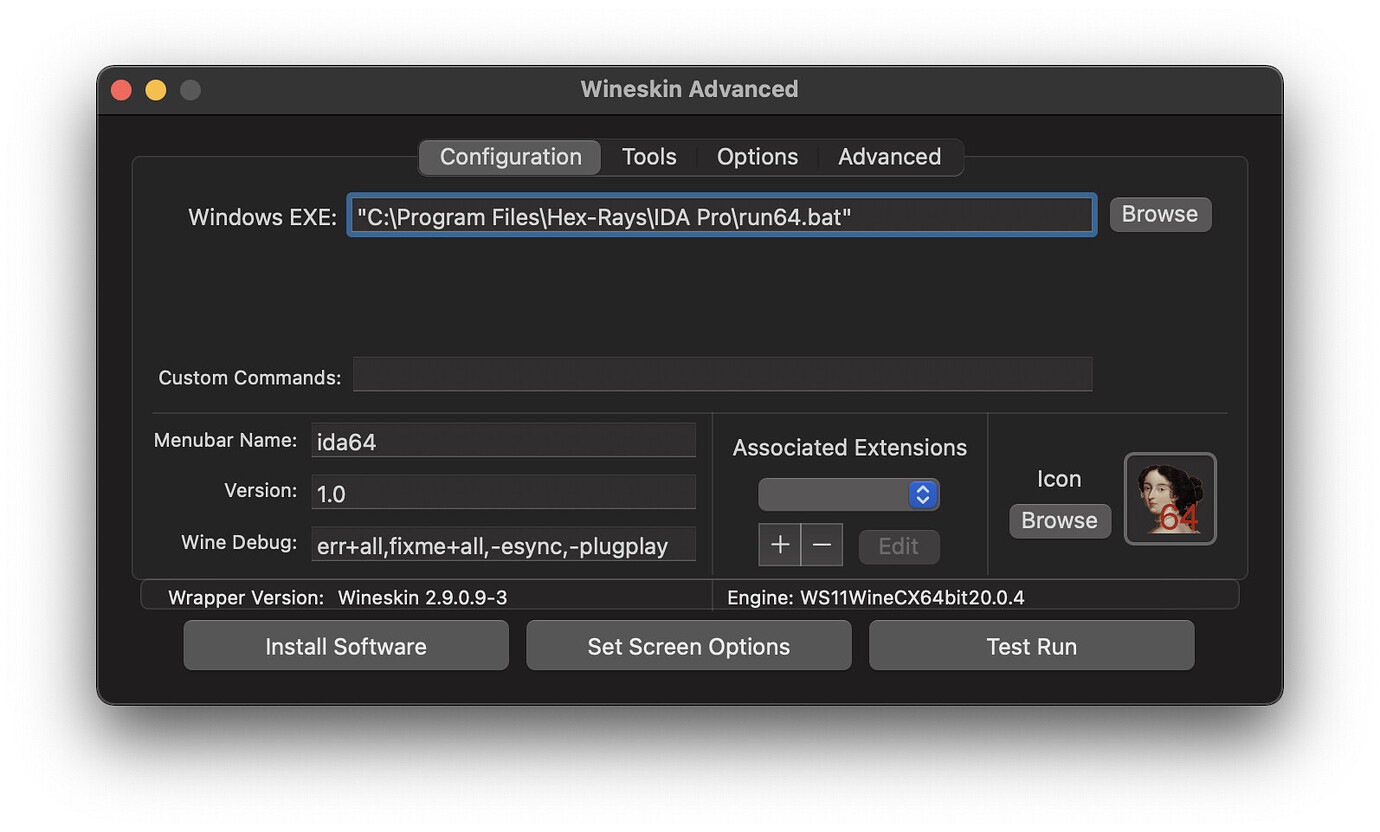Browse for a new wrapper icon
Image resolution: width=1380 pixels, height=832 pixels.
click(x=1059, y=520)
